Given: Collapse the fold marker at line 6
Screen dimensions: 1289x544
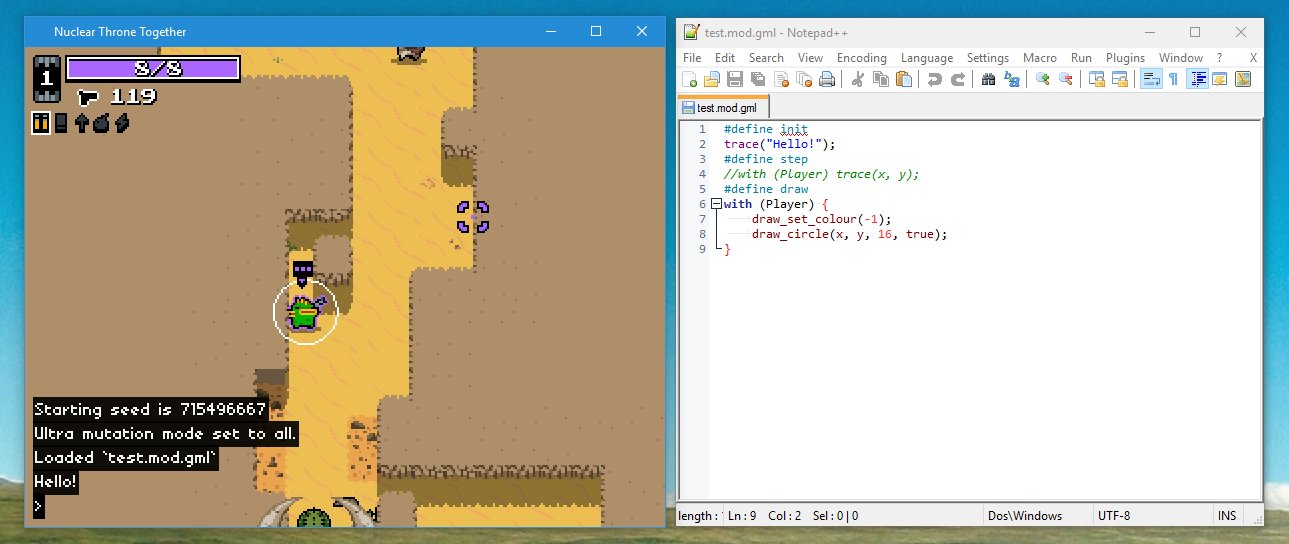Looking at the screenshot, I should (716, 204).
